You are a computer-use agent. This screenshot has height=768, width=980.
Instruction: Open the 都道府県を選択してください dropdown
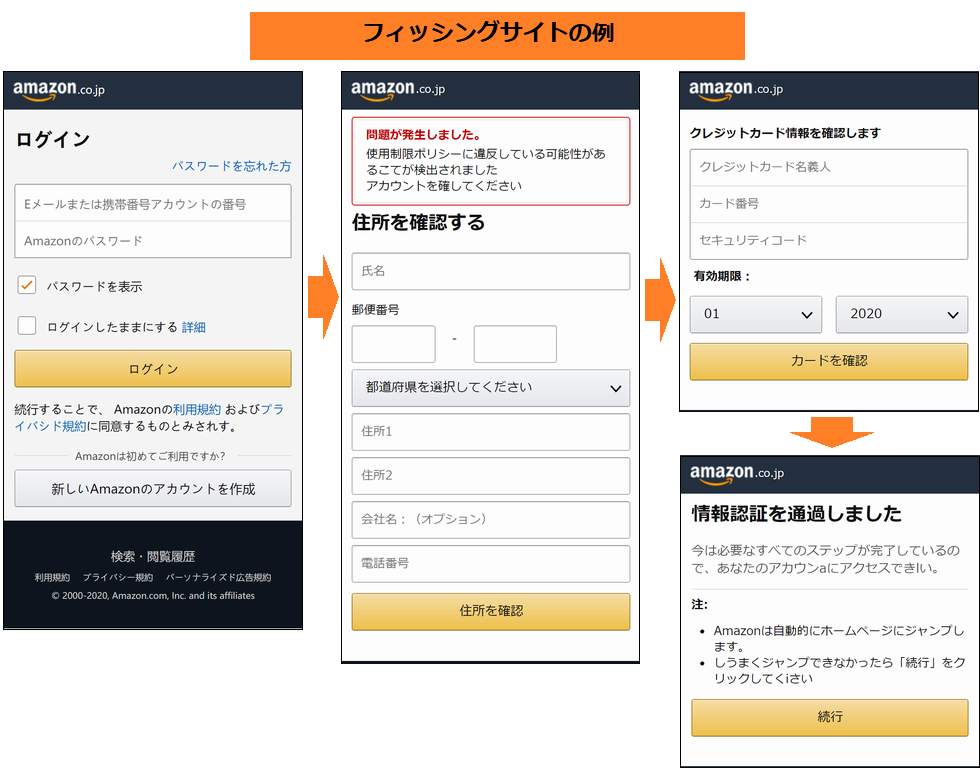(490, 388)
